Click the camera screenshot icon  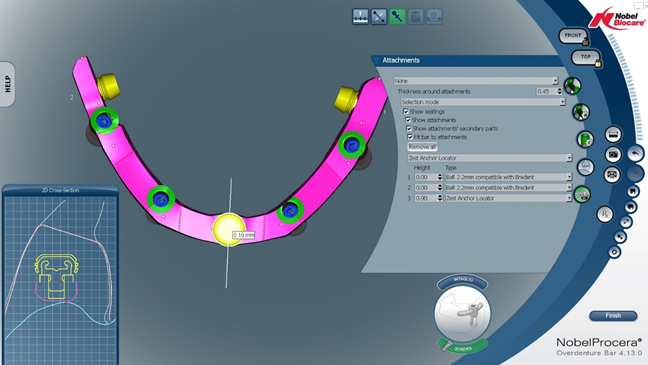point(613,155)
